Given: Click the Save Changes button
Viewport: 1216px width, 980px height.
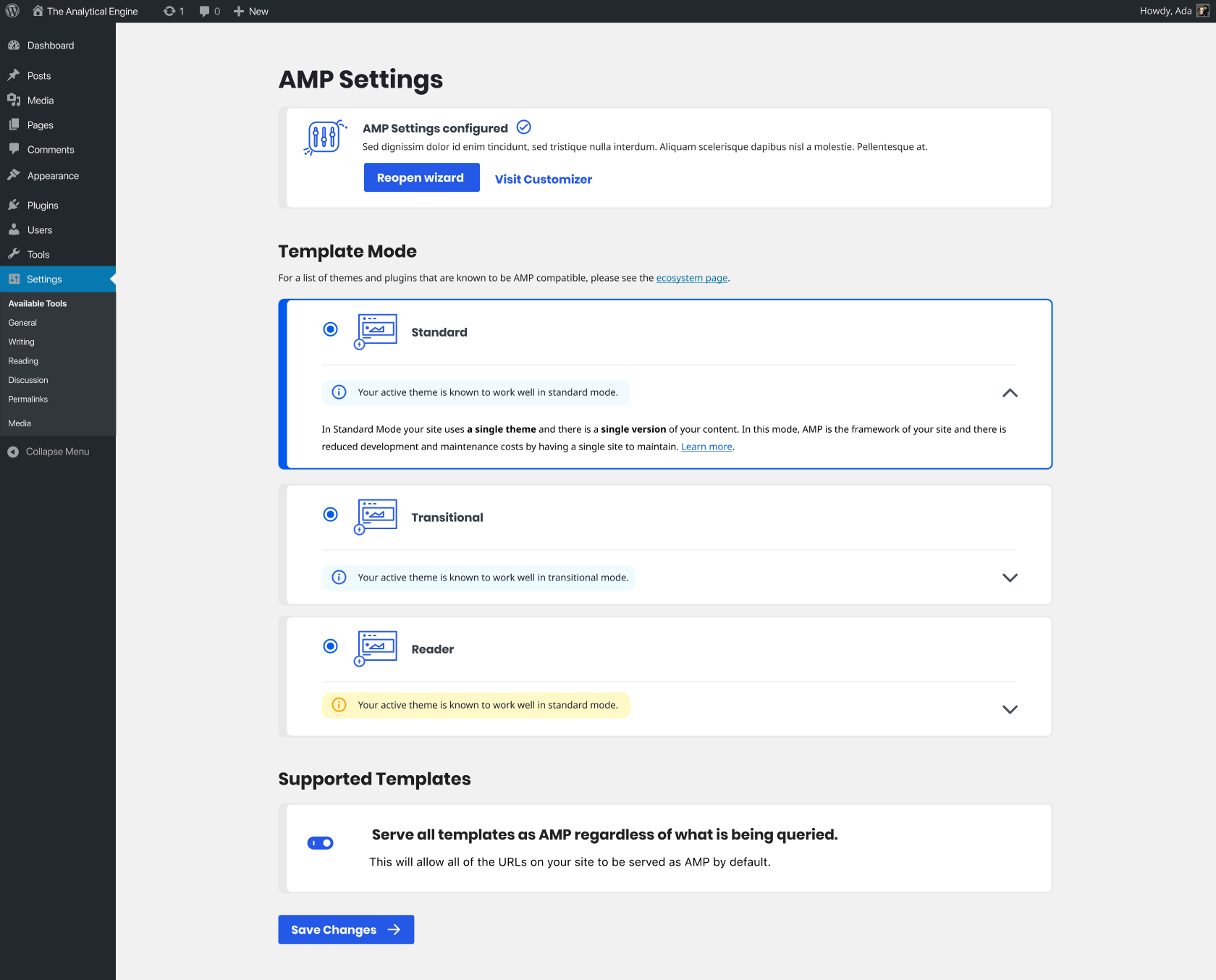Looking at the screenshot, I should click(x=346, y=929).
